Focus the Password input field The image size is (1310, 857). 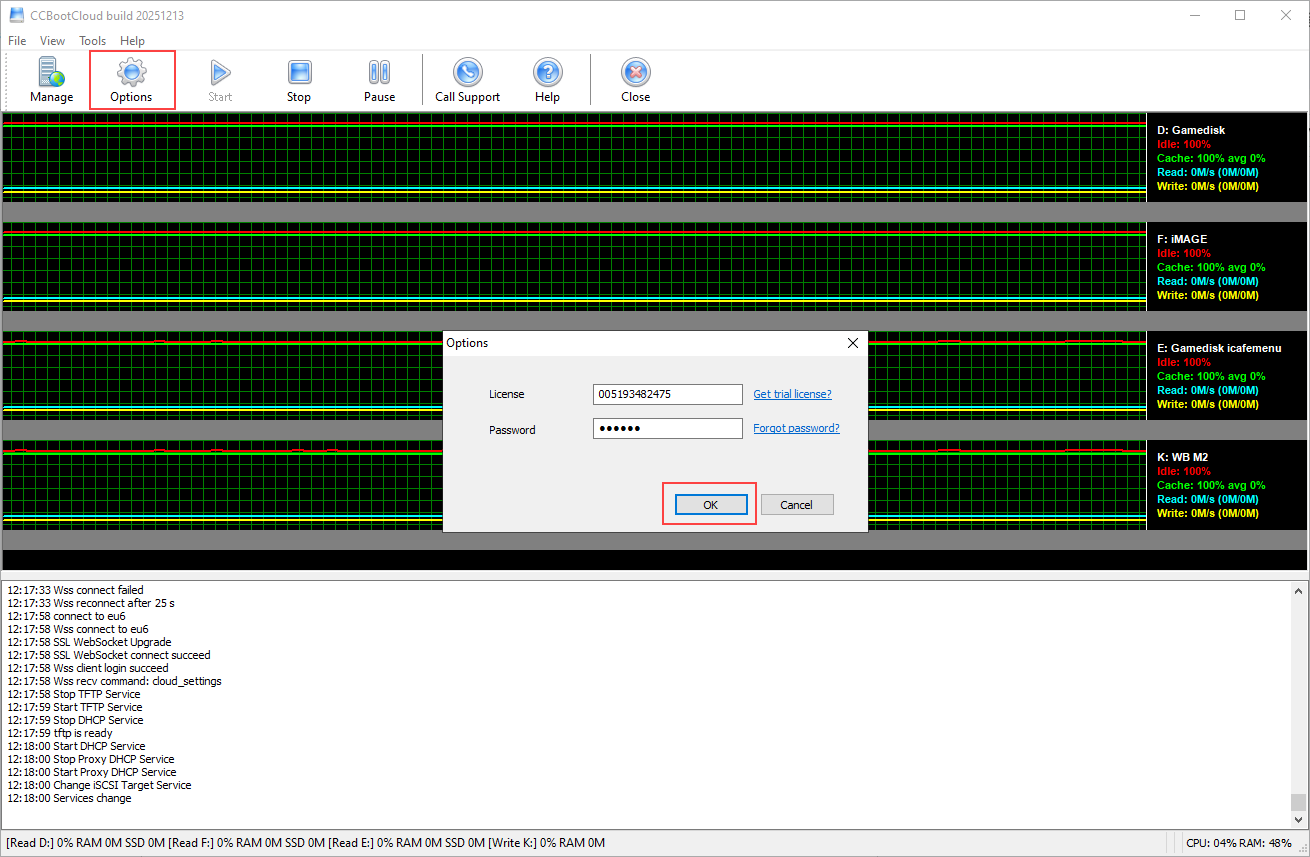coord(667,429)
